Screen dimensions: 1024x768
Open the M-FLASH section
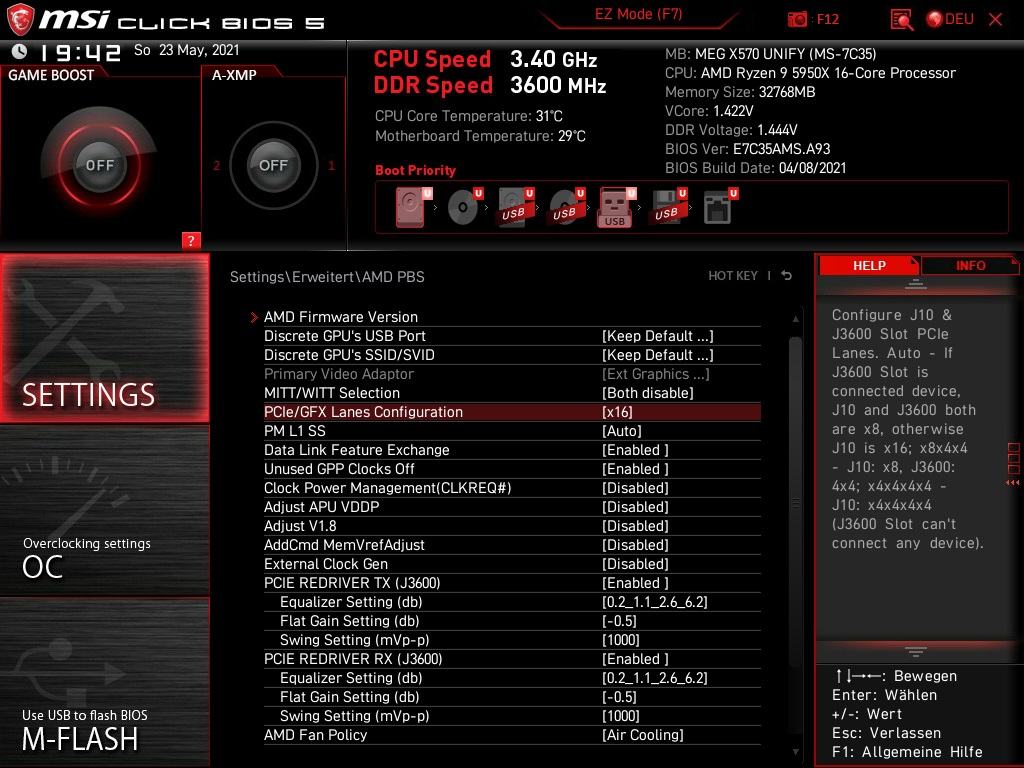(104, 682)
